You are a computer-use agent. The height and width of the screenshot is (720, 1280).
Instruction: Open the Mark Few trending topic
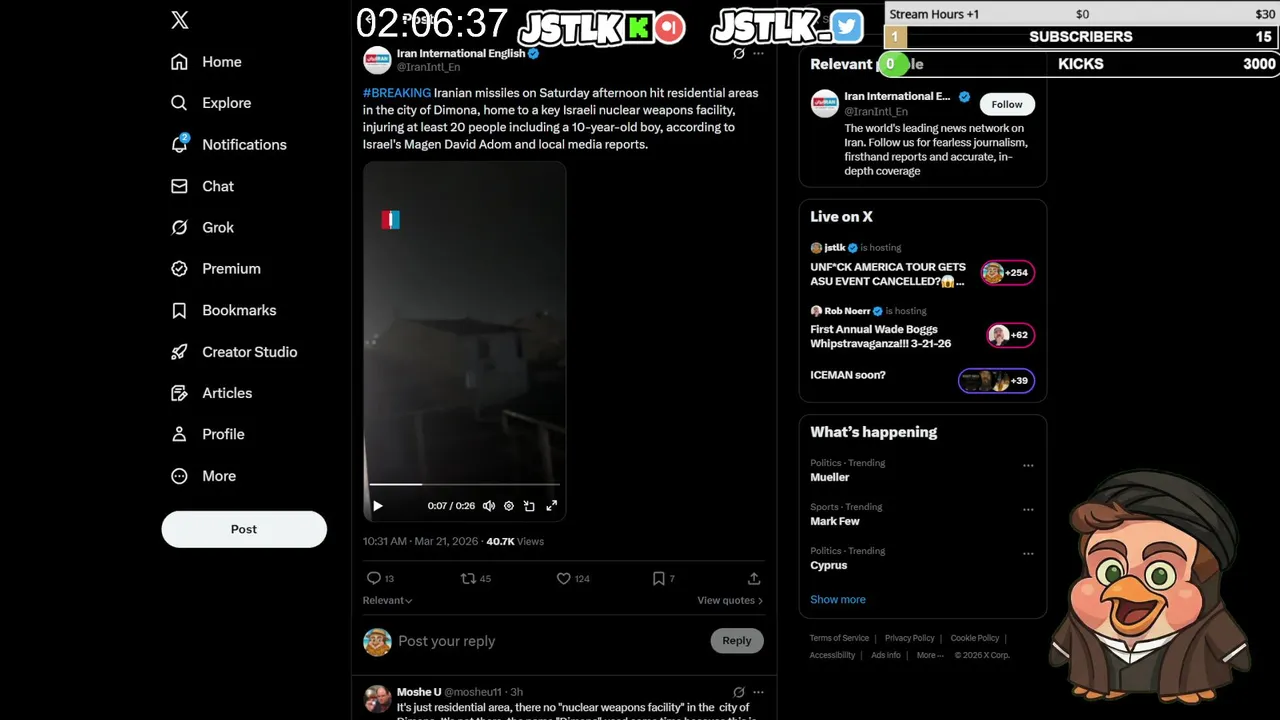(x=835, y=522)
